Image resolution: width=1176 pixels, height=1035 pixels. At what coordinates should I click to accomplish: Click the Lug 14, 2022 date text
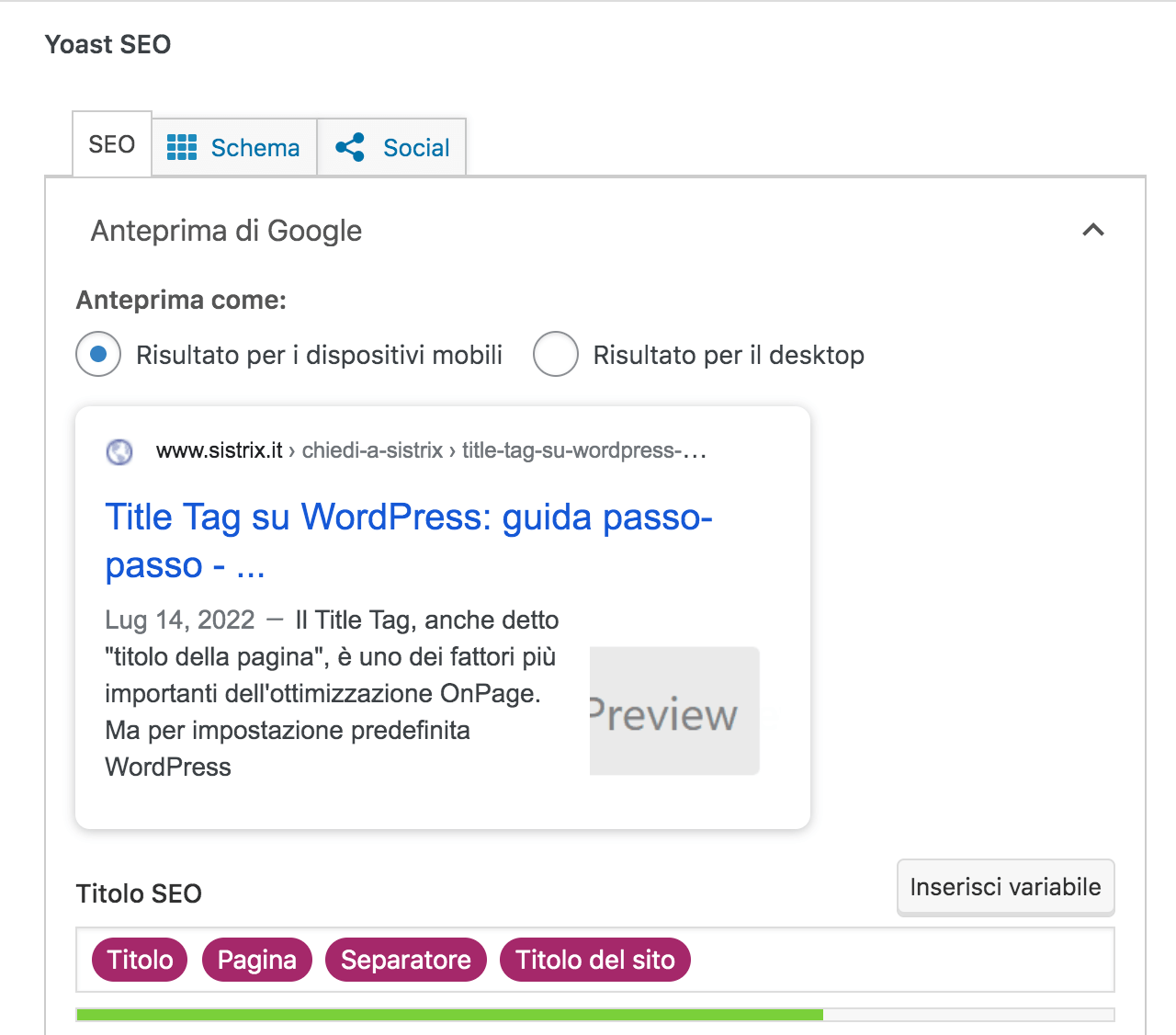coord(179,620)
